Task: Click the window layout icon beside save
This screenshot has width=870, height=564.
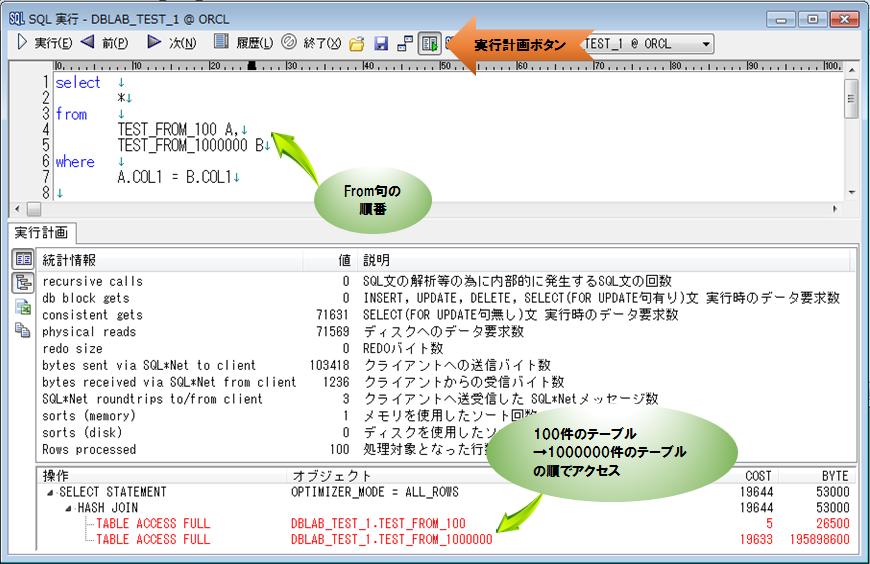Action: (x=405, y=44)
